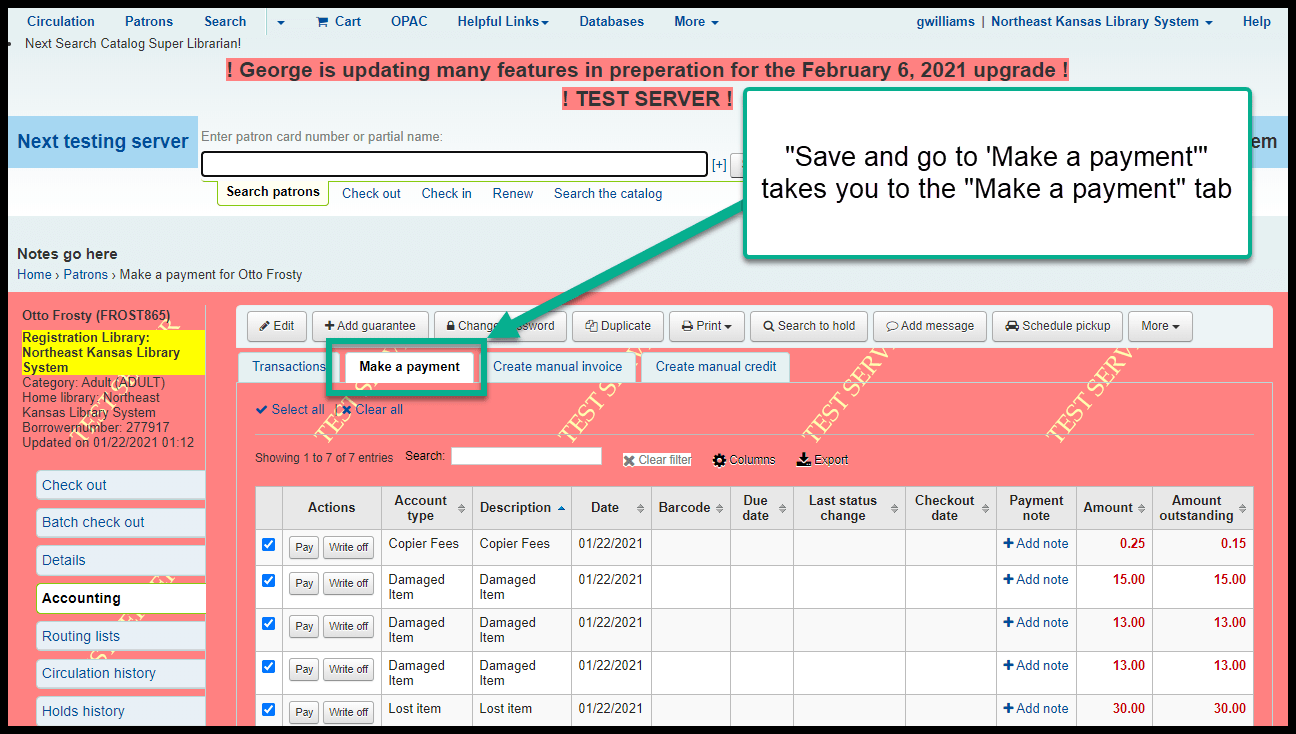This screenshot has height=734, width=1296.
Task: Toggle checkbox for the Lost item row
Action: tap(268, 709)
